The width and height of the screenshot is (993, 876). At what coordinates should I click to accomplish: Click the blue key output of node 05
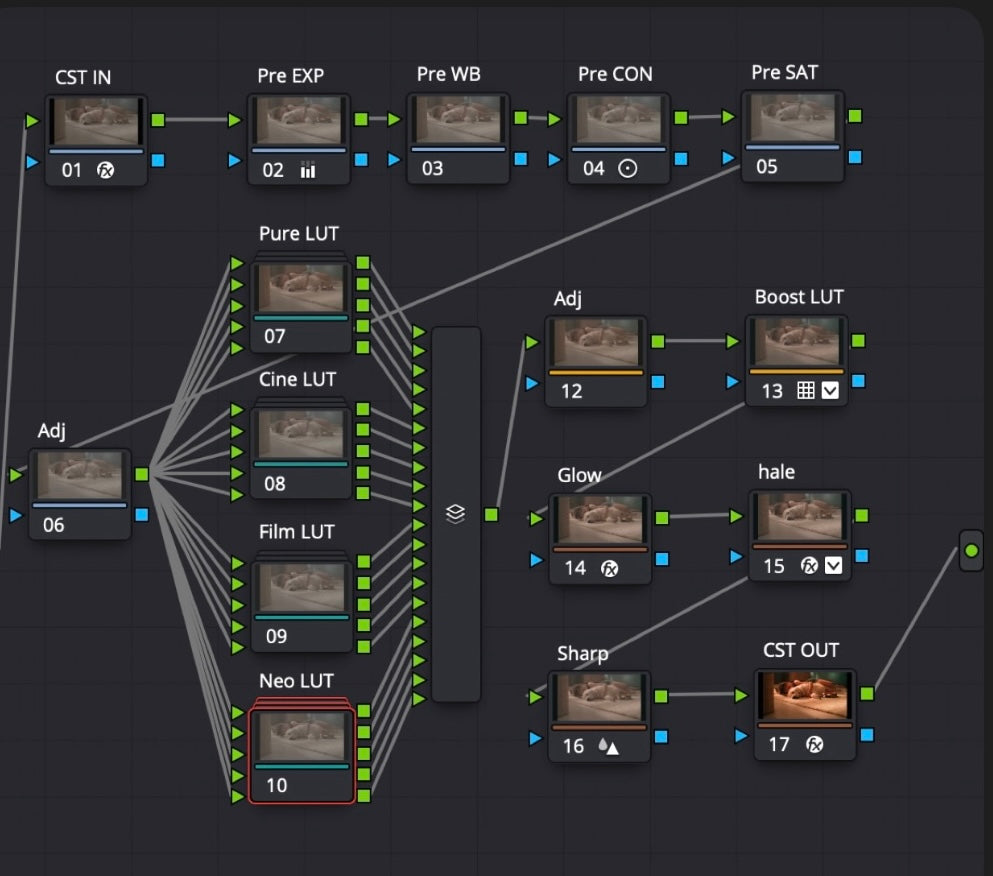coord(855,156)
